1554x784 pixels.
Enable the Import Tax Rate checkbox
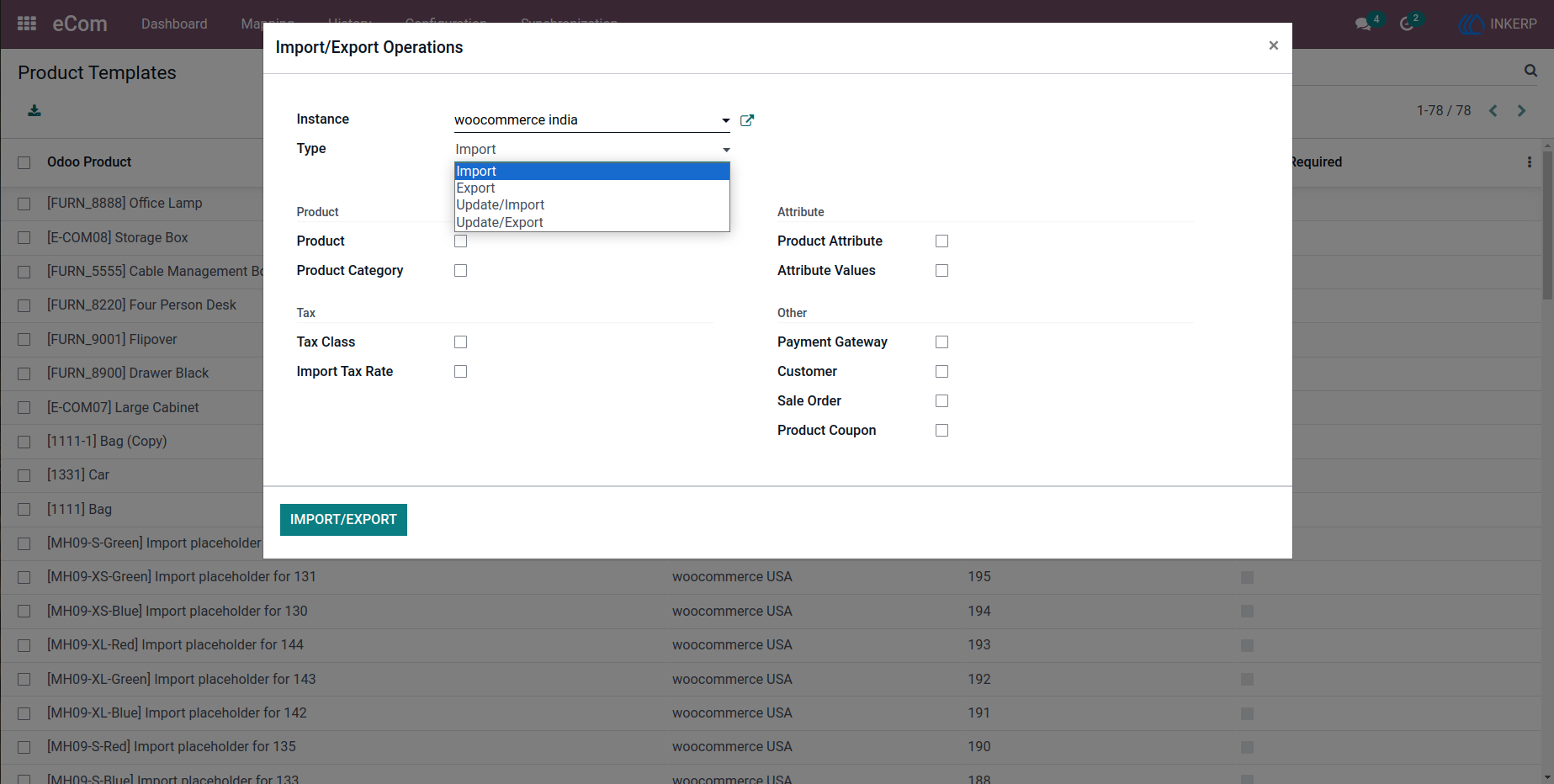[x=460, y=371]
